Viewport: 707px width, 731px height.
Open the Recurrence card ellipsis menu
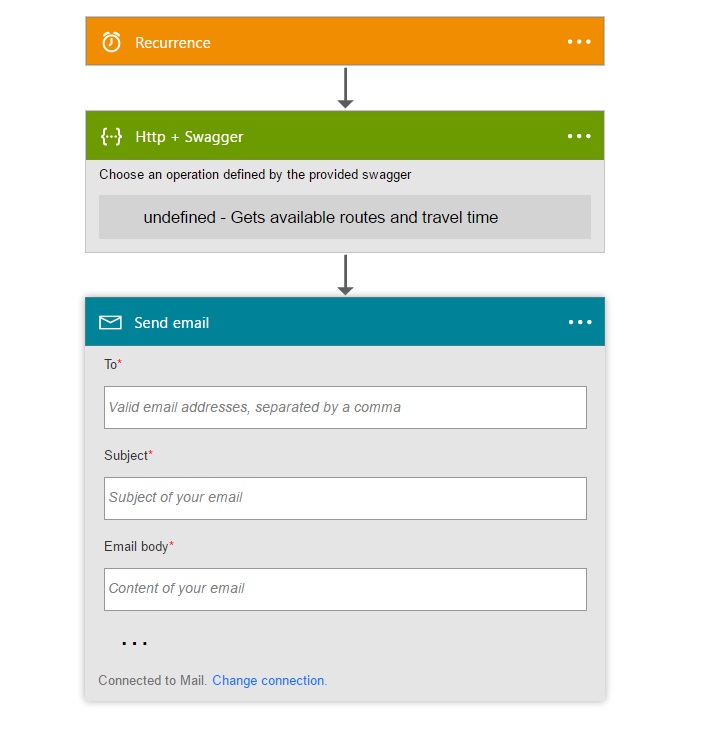[x=579, y=41]
